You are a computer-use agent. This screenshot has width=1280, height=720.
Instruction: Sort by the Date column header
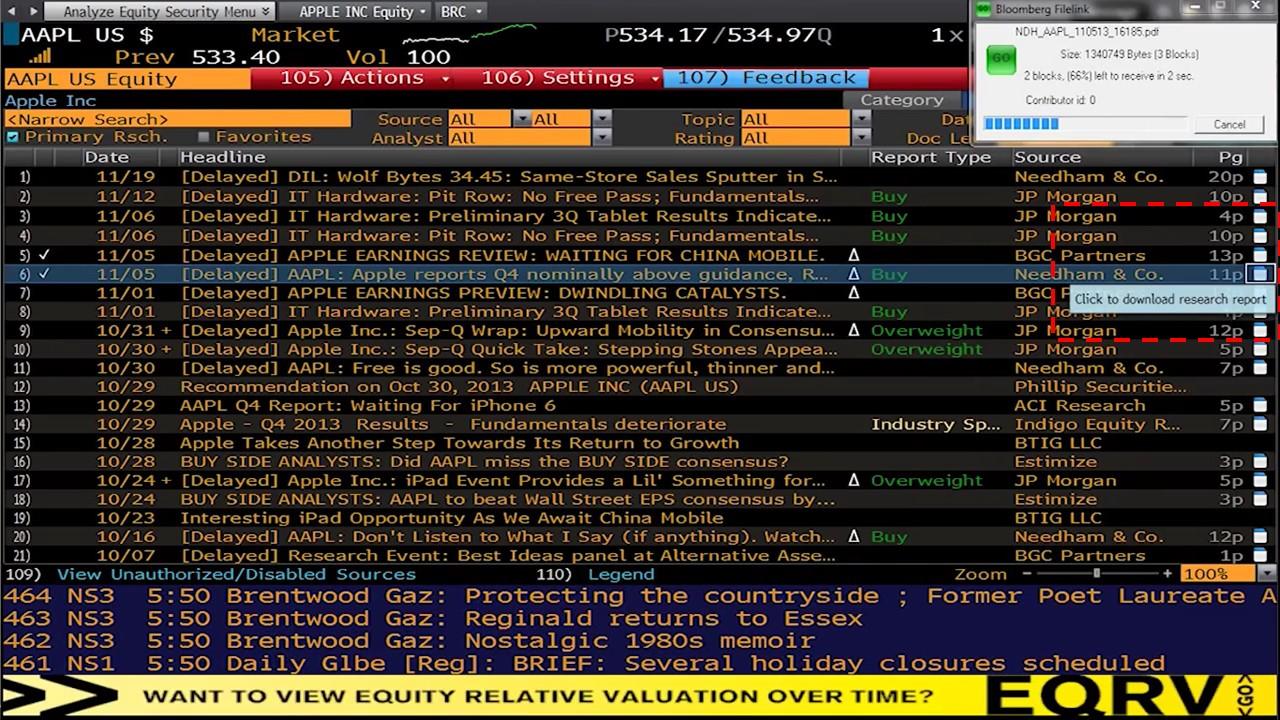106,157
